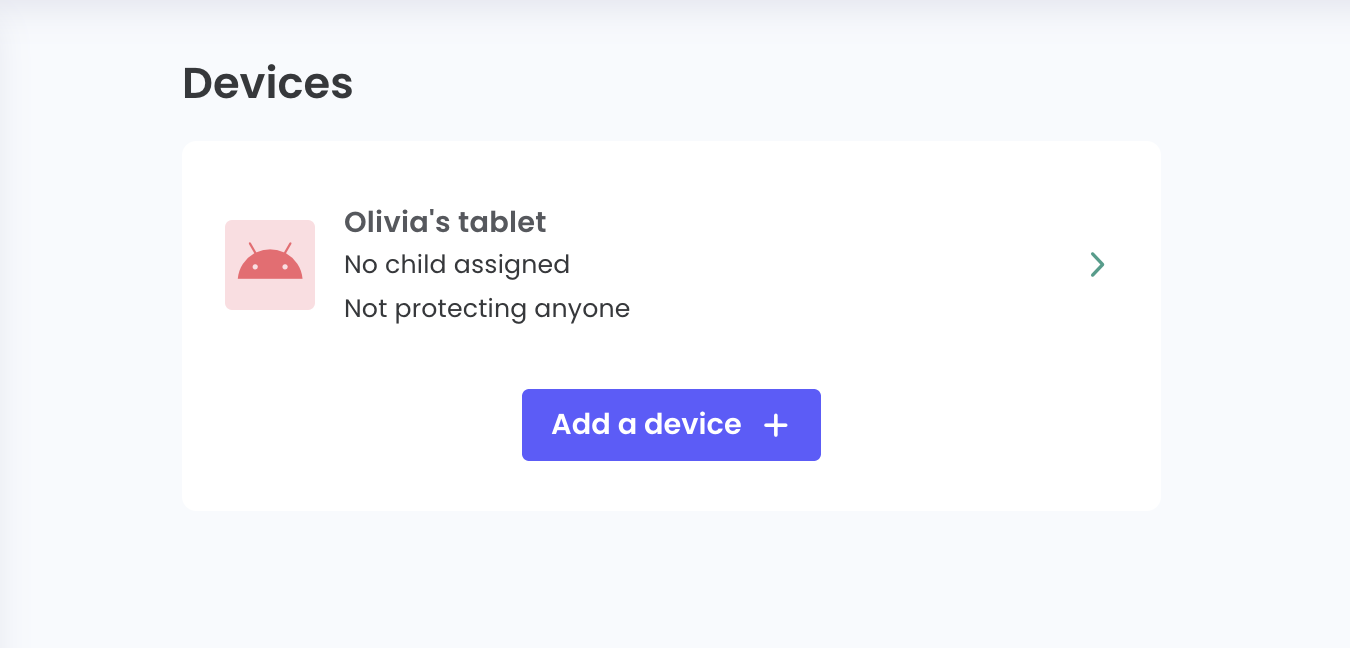Click the teal chevron beside Olivia's tablet

point(1097,264)
